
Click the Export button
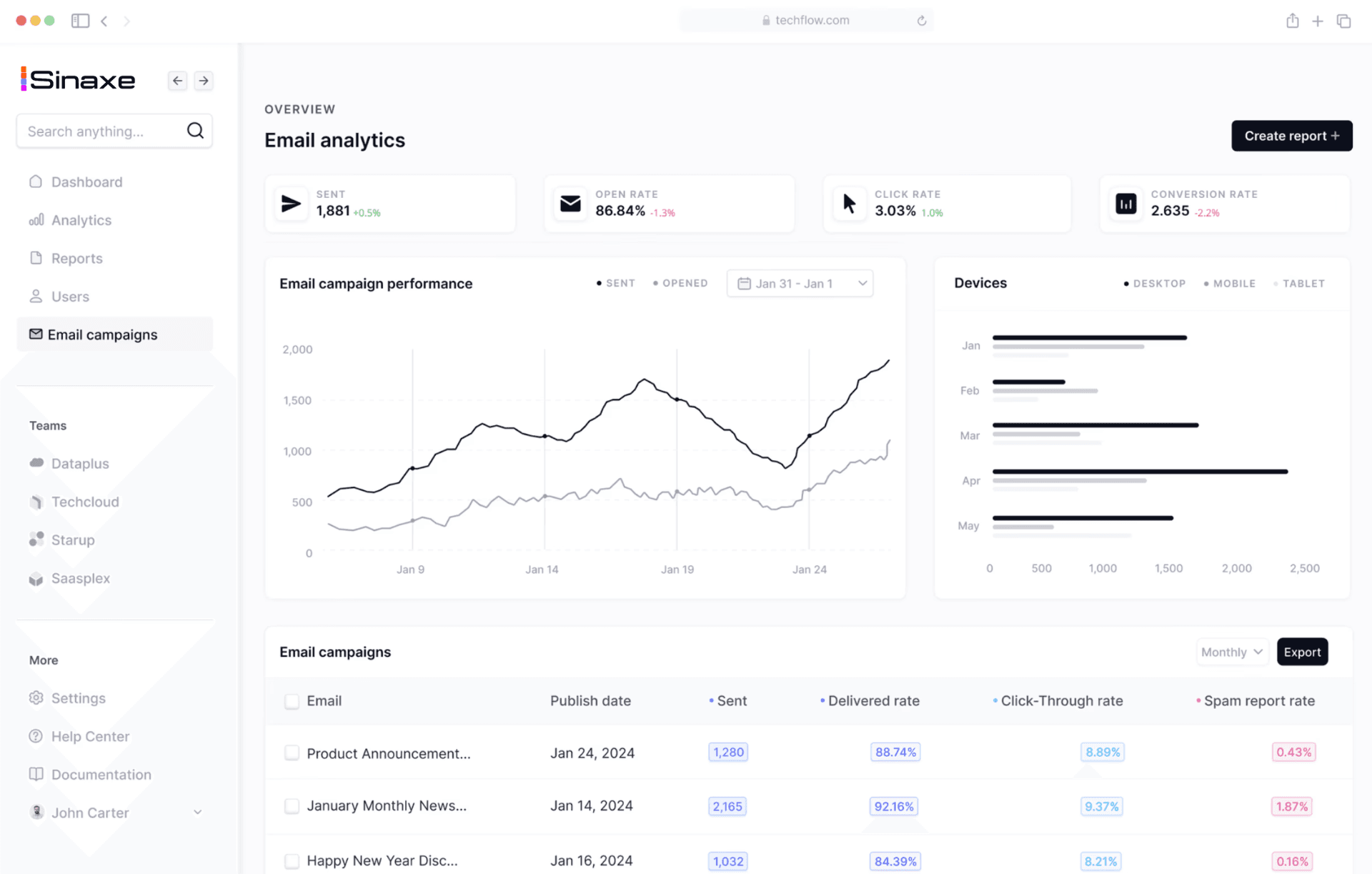pos(1302,652)
